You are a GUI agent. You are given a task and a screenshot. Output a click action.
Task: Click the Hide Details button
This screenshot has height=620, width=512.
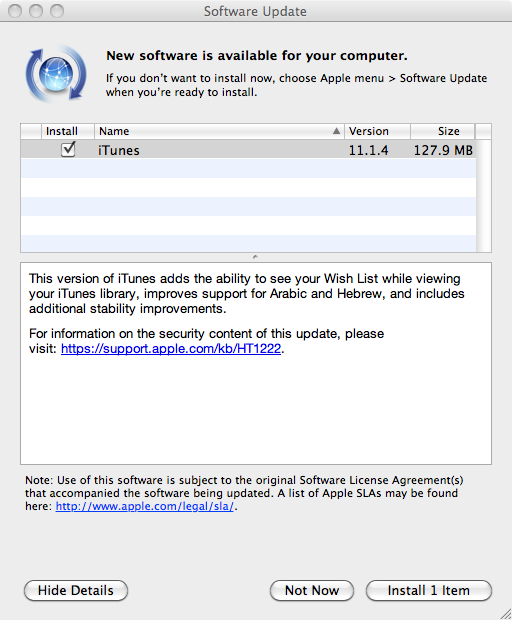click(76, 590)
